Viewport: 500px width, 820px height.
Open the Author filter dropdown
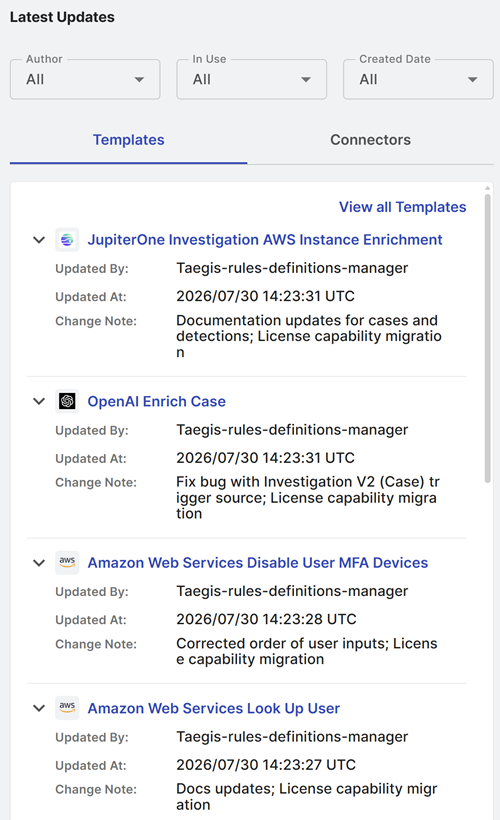click(x=85, y=79)
